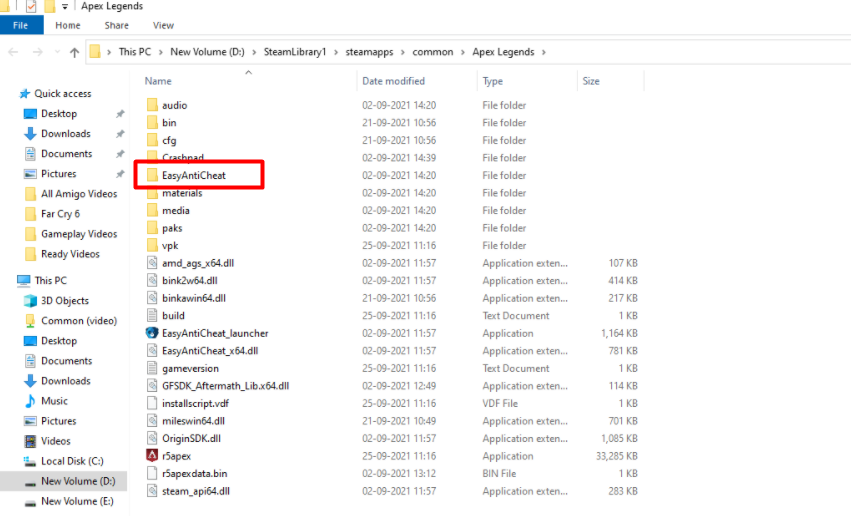Image resolution: width=851 pixels, height=516 pixels.
Task: Click 'This PC' in the address breadcrumb
Action: 135,52
